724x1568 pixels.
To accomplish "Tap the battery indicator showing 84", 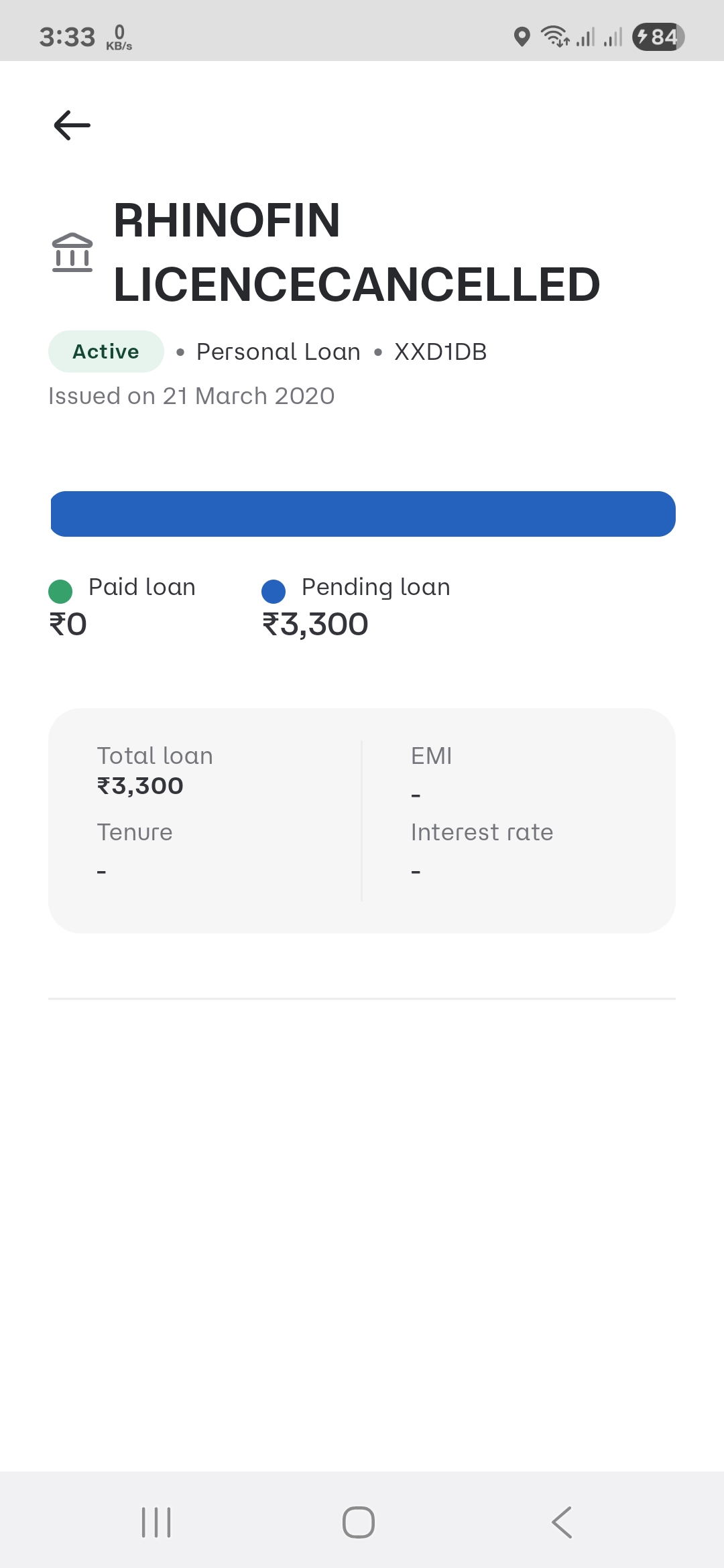I will coord(658,37).
